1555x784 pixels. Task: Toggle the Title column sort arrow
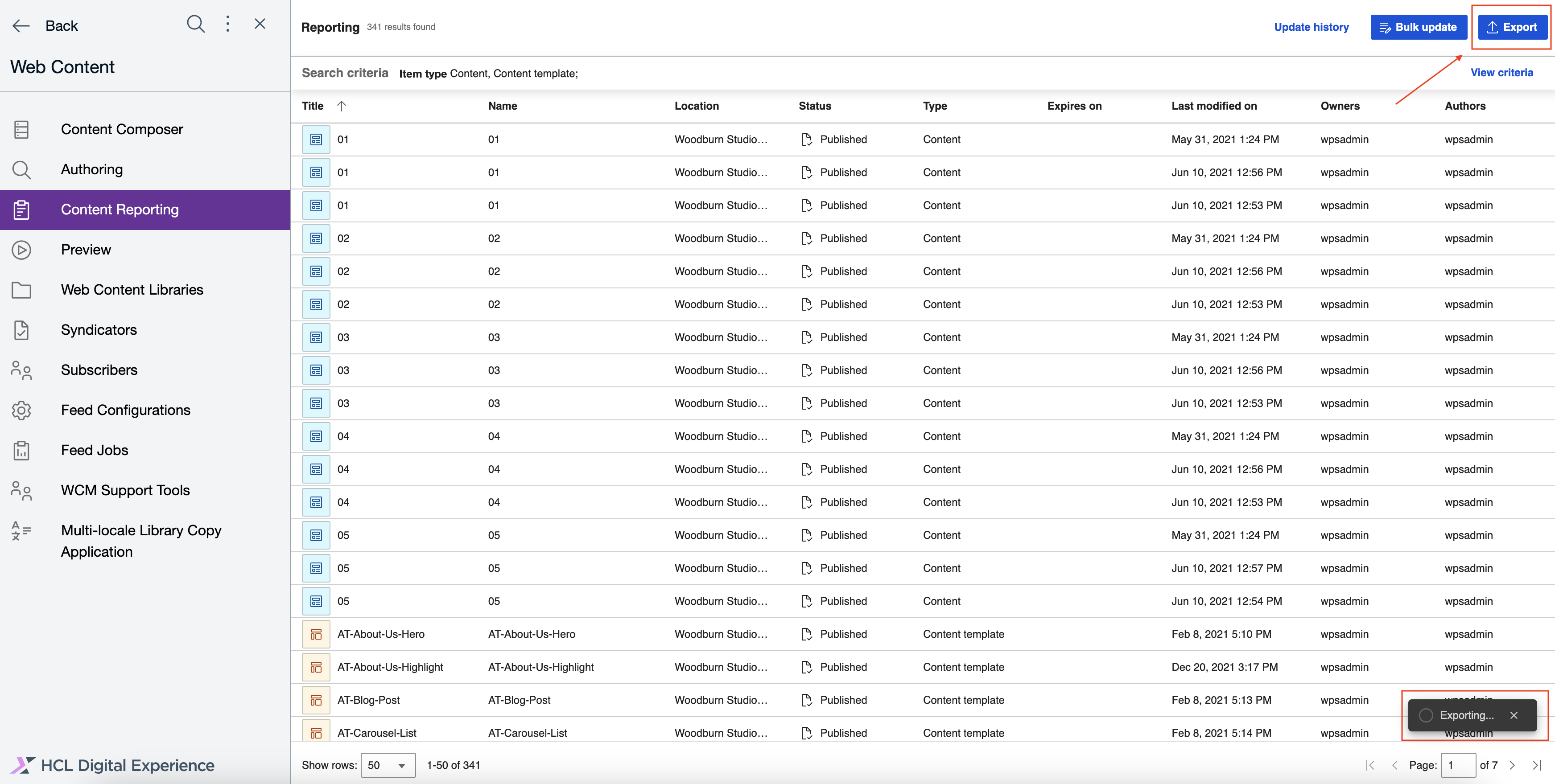click(341, 106)
